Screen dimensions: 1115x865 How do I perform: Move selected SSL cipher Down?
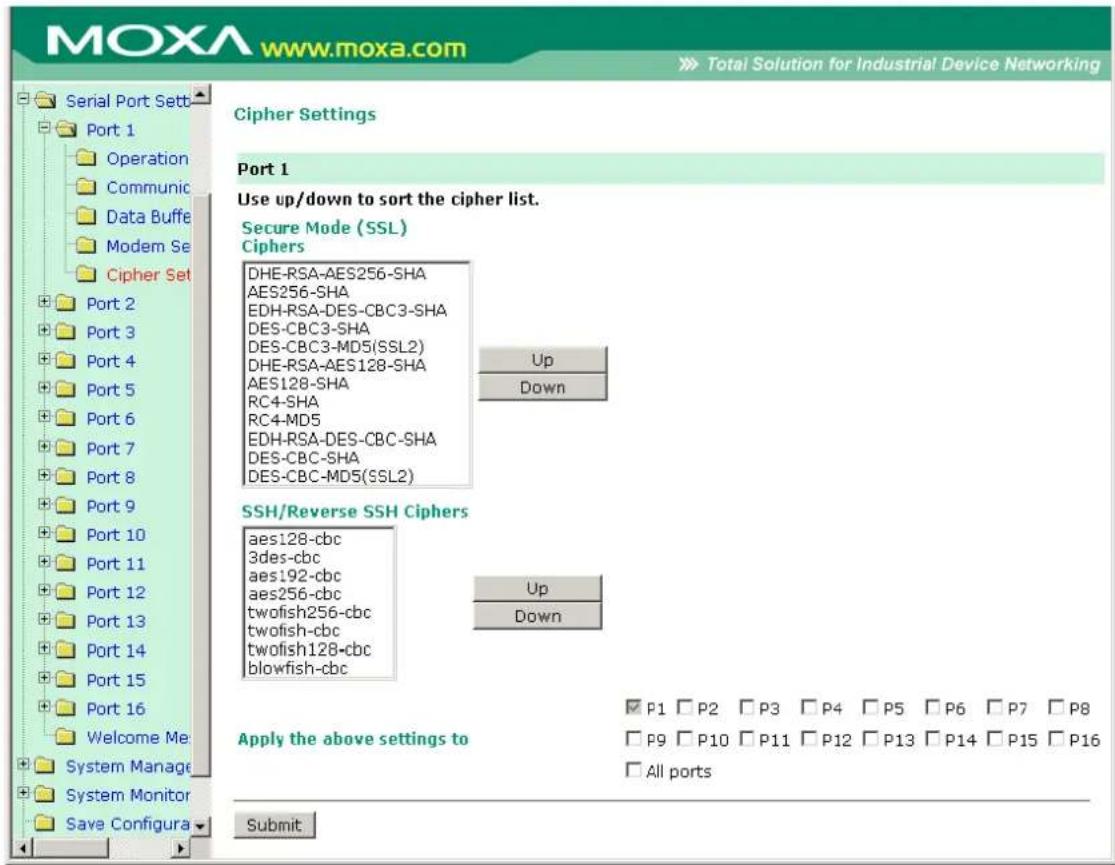coord(543,388)
